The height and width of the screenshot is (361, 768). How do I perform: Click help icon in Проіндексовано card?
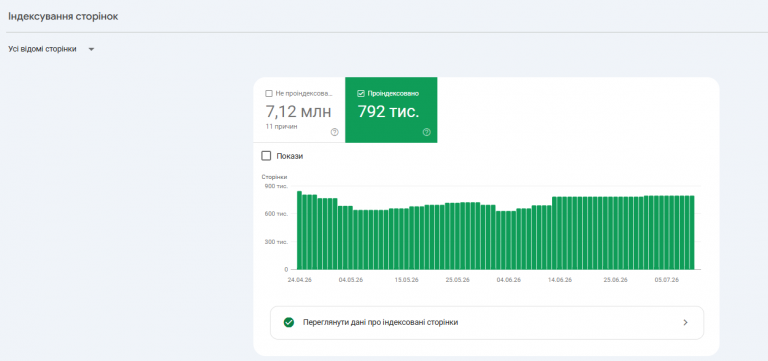(427, 132)
